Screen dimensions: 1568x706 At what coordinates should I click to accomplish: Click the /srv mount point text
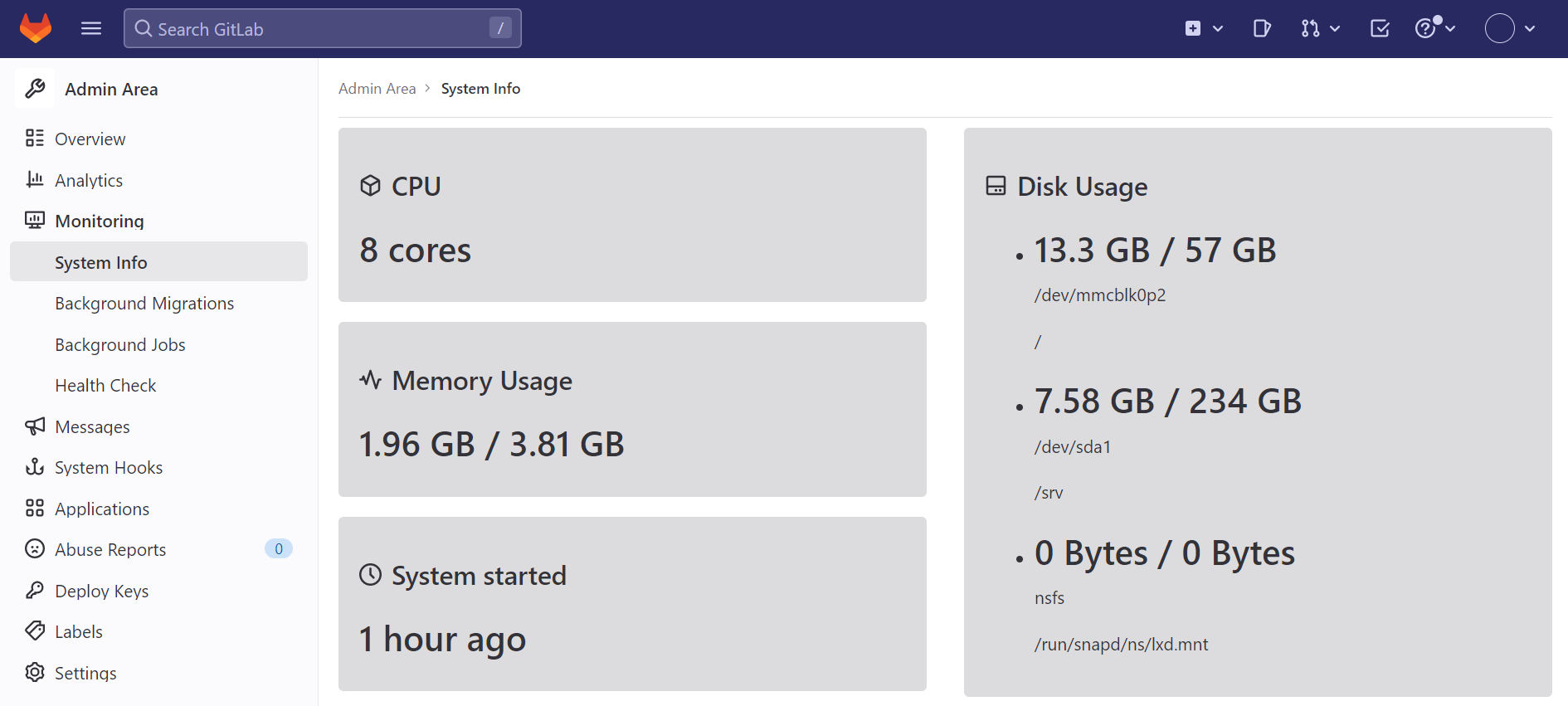[1049, 493]
